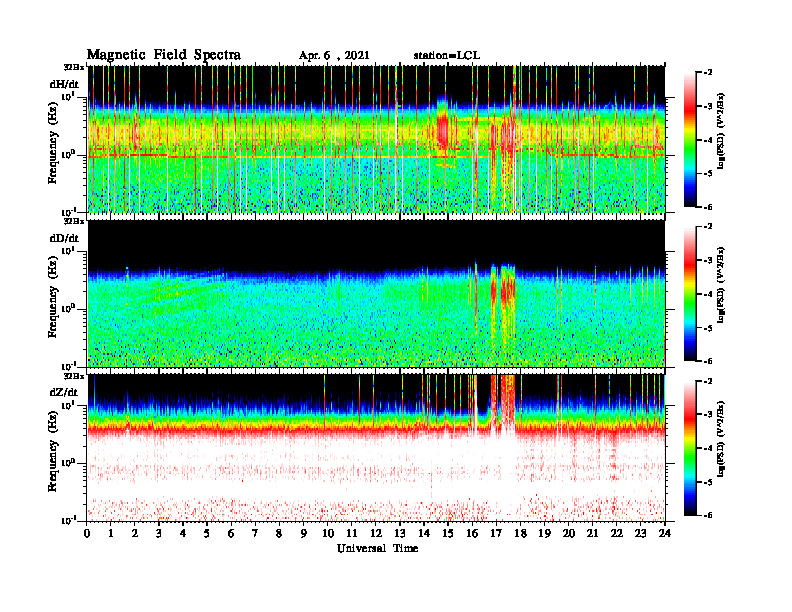
Task: Click hour 22 on the Universal Time axis
Action: (x=617, y=533)
